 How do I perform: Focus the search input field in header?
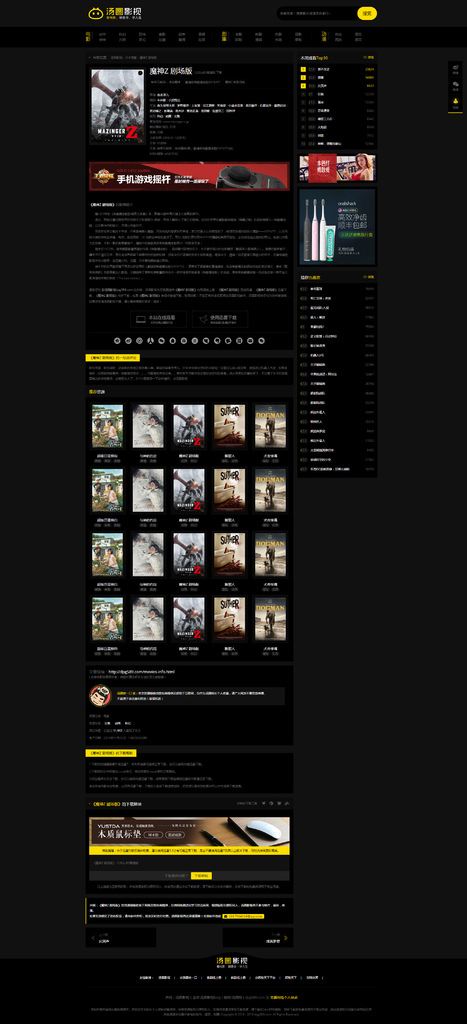(317, 13)
